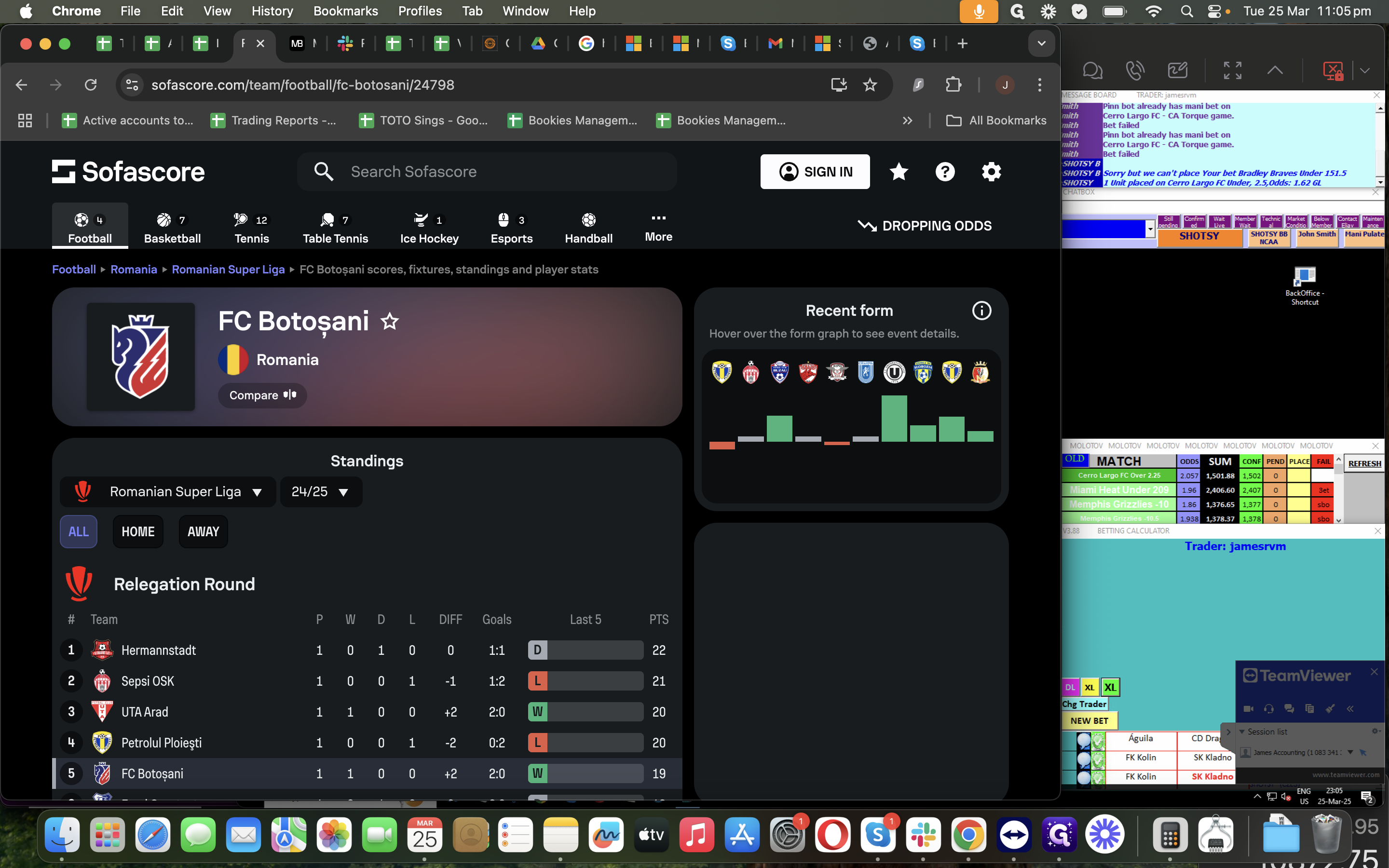Switch to Ice Hockey sport tab
The image size is (1389, 868).
[x=429, y=228]
